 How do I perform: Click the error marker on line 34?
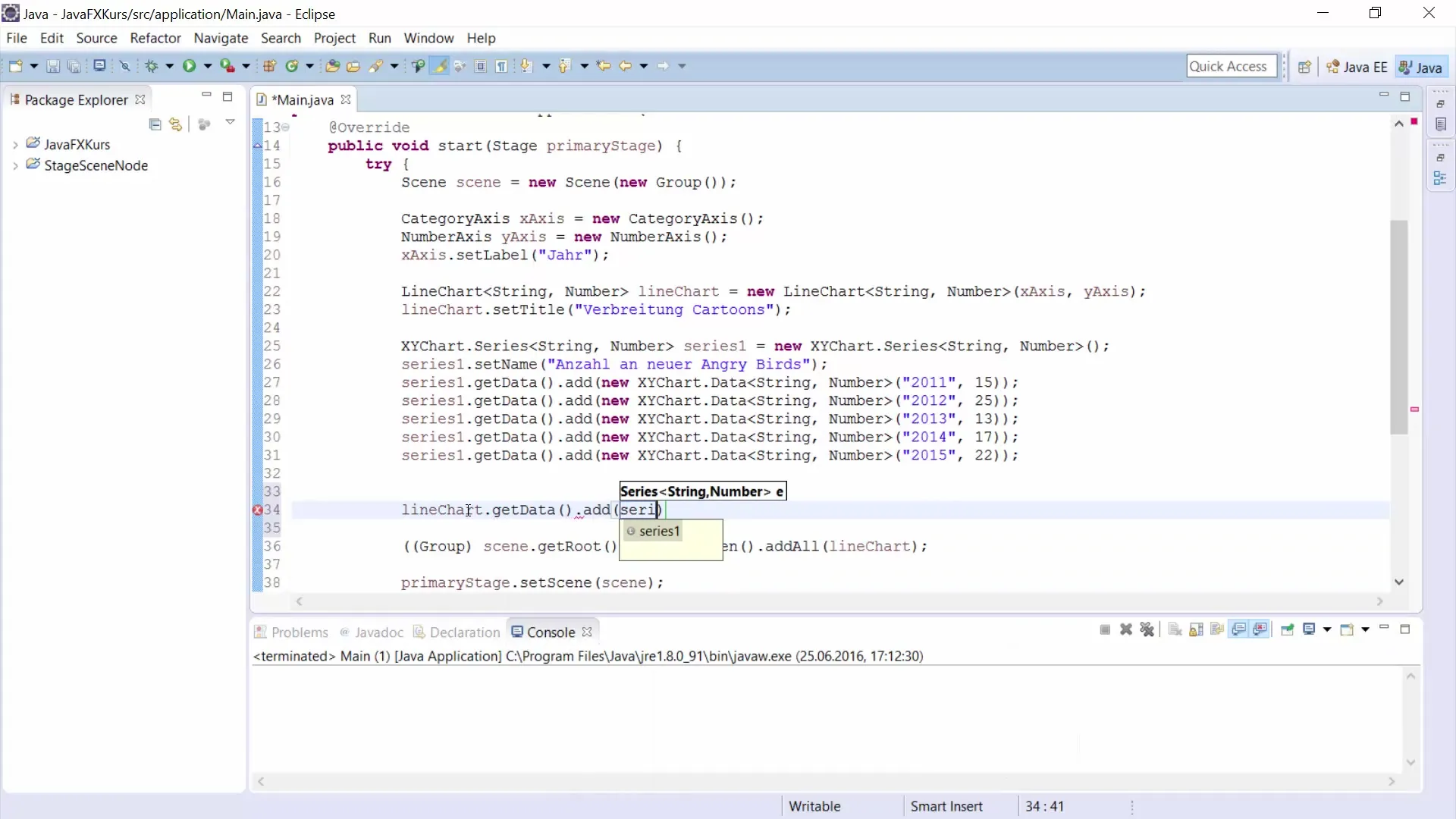(257, 510)
